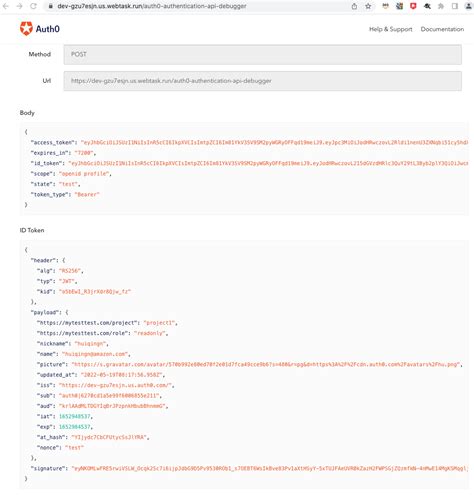Bookmark this page with the star icon

pos(368,6)
